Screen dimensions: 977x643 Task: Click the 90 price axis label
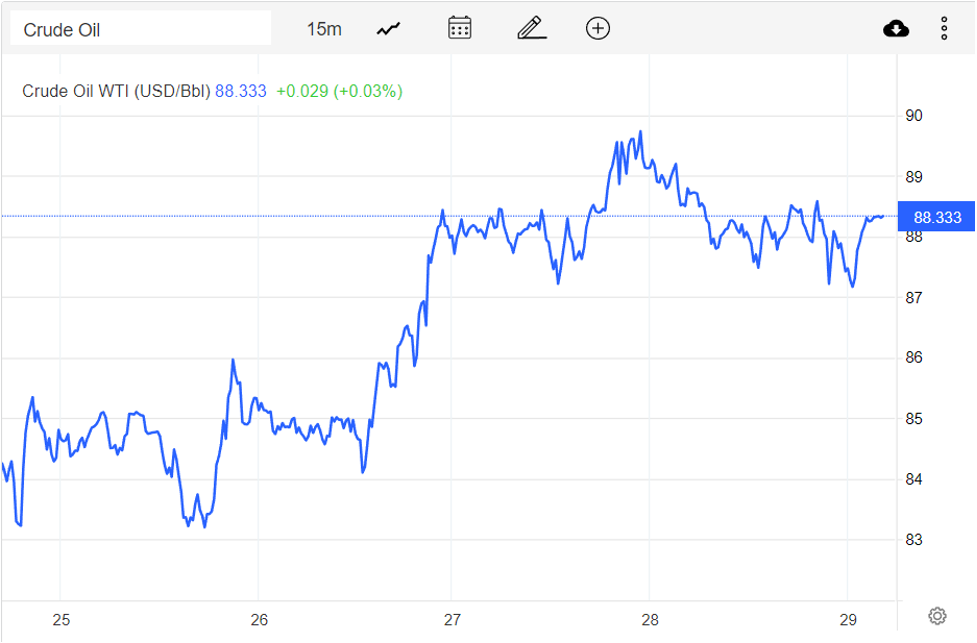click(914, 116)
